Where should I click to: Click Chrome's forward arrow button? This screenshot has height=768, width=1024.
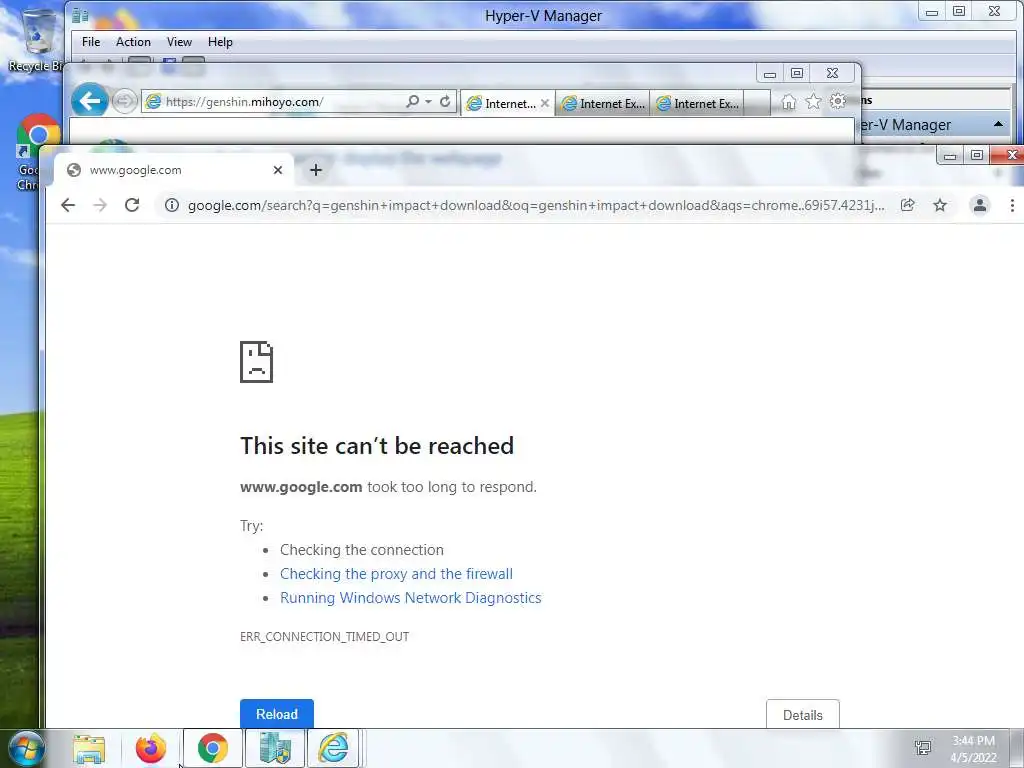[x=100, y=205]
